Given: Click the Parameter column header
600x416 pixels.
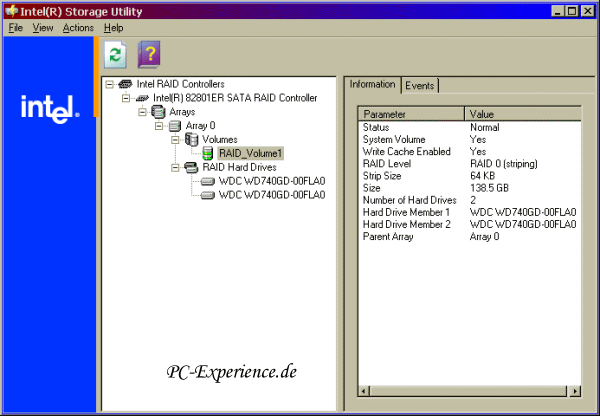Looking at the screenshot, I should pyautogui.click(x=411, y=114).
